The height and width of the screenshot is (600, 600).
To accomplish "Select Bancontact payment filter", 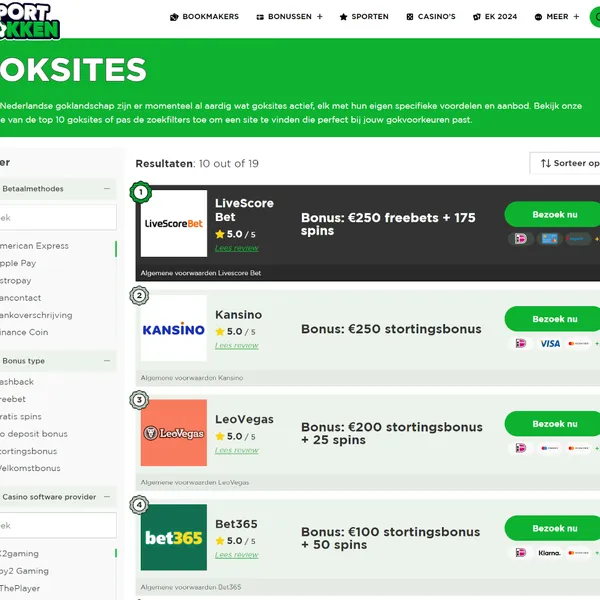I will [x=21, y=298].
